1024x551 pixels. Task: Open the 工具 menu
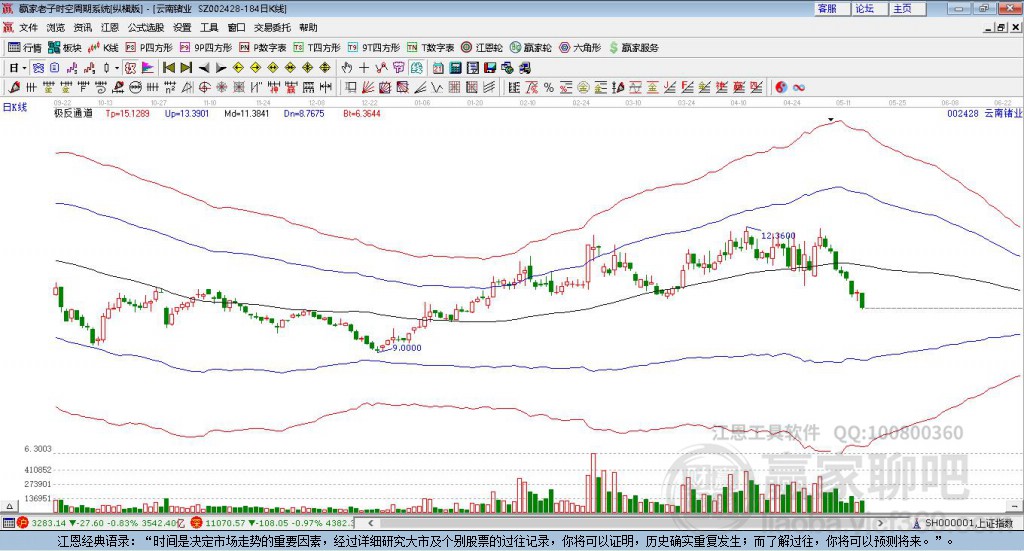click(x=209, y=27)
